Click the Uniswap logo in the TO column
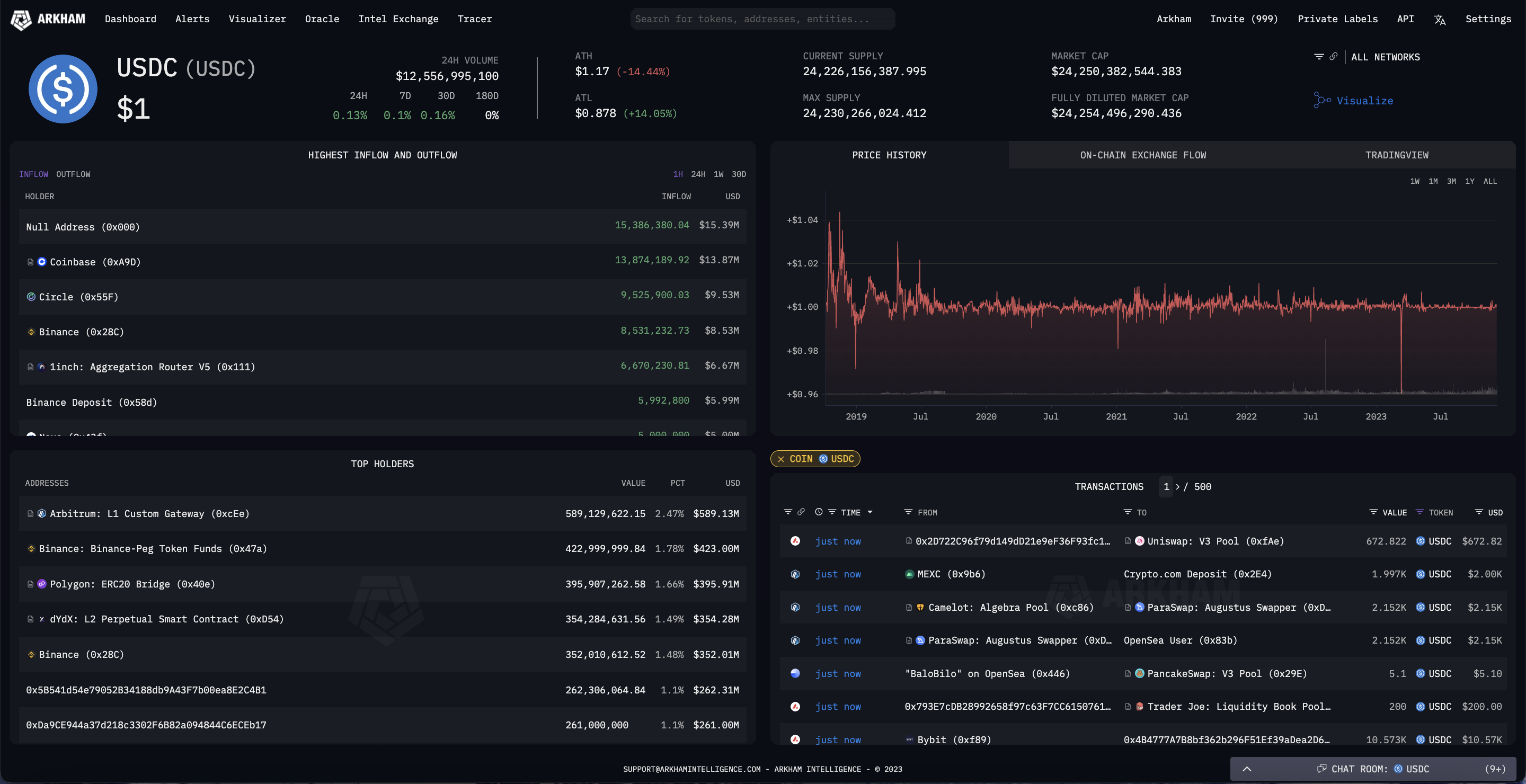 pyautogui.click(x=1139, y=541)
